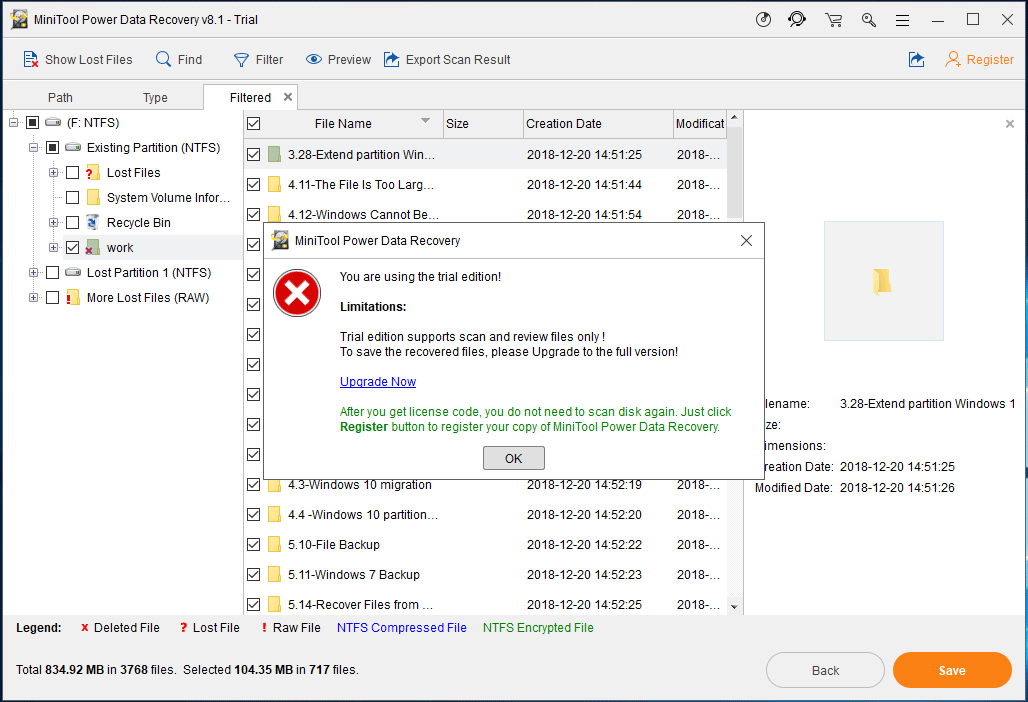1028x702 pixels.
Task: Switch to the Path tab
Action: [x=60, y=97]
